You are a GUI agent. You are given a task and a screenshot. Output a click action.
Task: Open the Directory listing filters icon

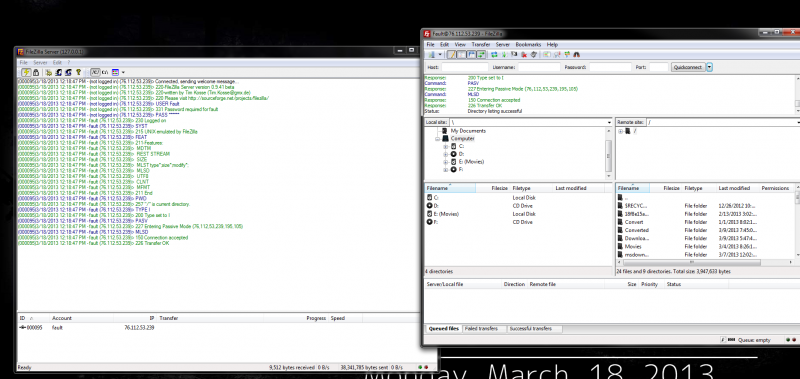pos(546,55)
